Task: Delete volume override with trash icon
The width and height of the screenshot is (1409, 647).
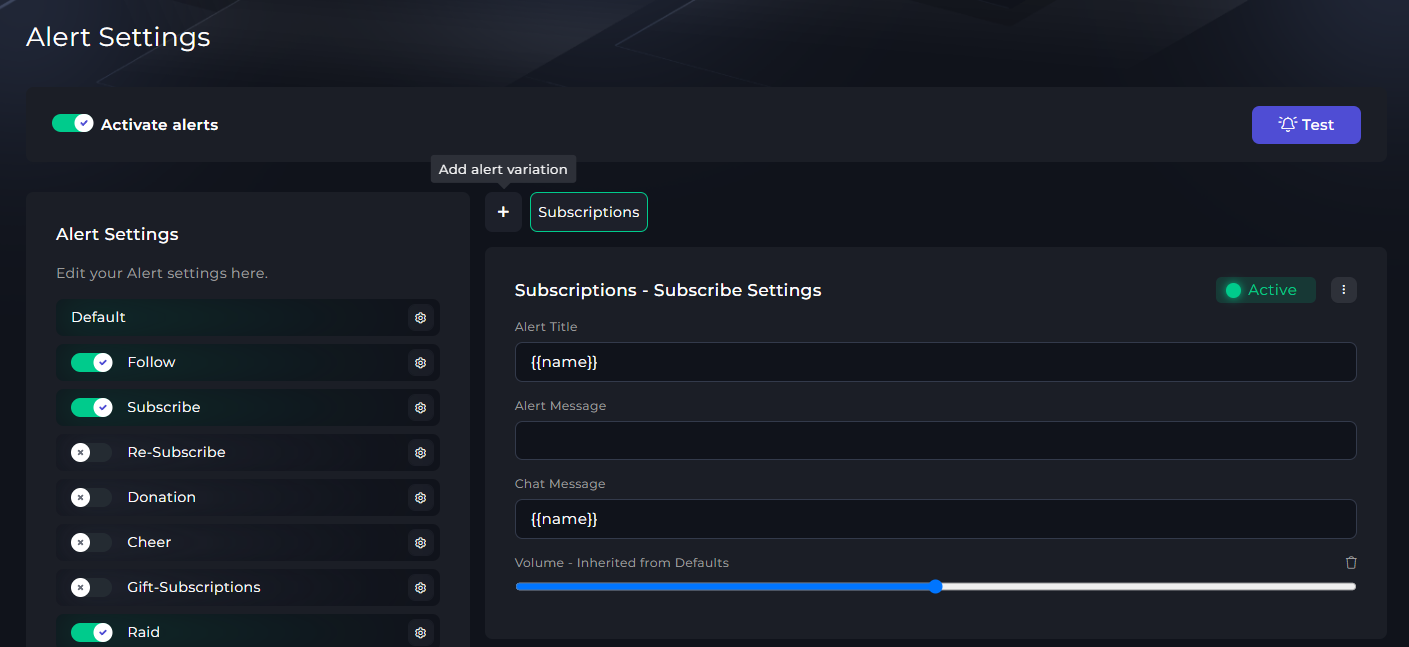Action: [x=1351, y=563]
